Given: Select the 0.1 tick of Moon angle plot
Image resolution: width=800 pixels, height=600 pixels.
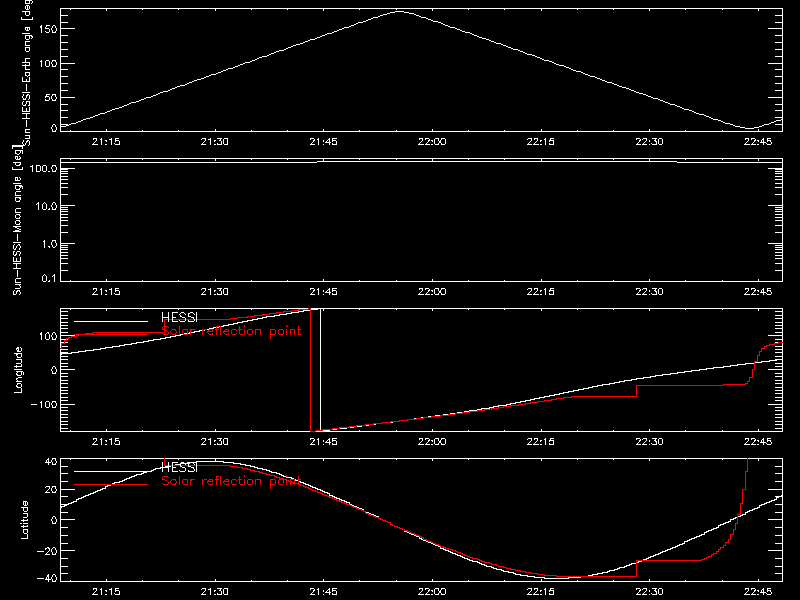Looking at the screenshot, I should pyautogui.click(x=49, y=279).
